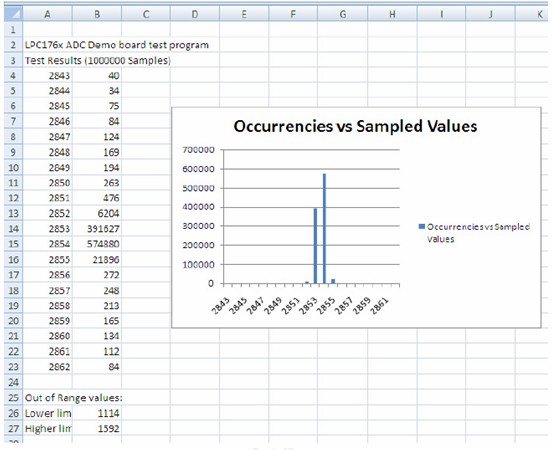This screenshot has height=450, width=553.
Task: Click the chart bar for 2853
Action: (315, 246)
